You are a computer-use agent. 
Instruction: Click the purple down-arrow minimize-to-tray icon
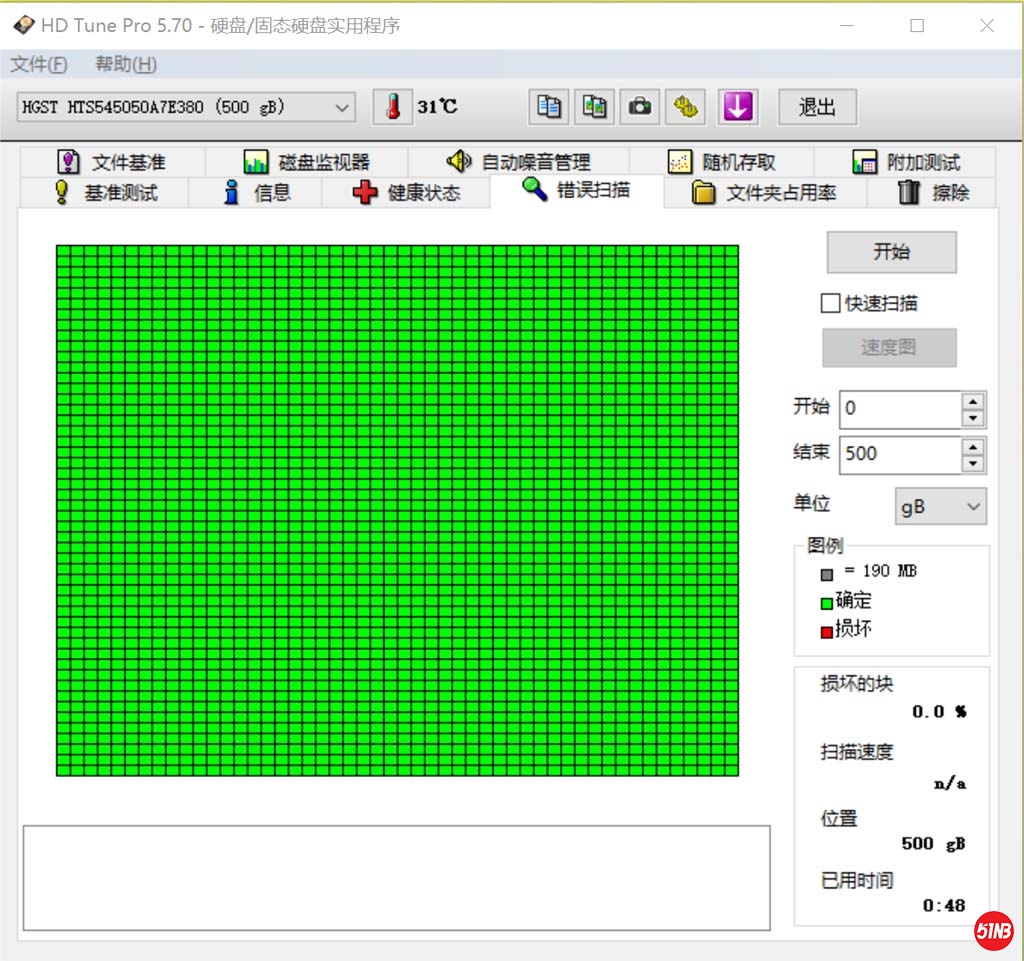[x=737, y=107]
